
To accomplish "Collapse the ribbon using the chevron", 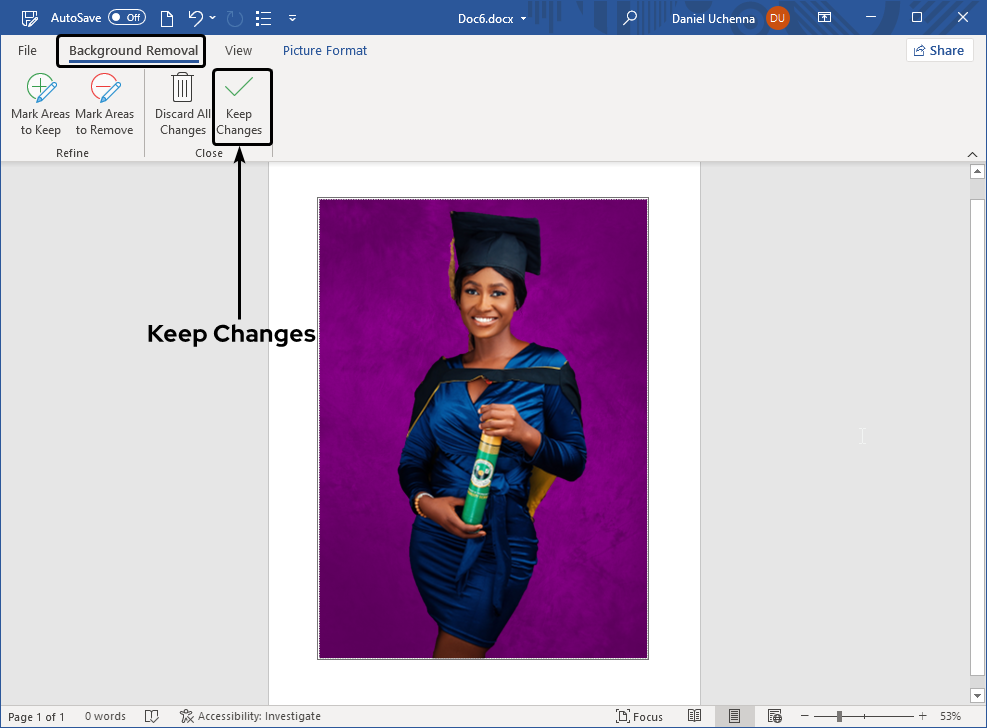I will pos(972,153).
